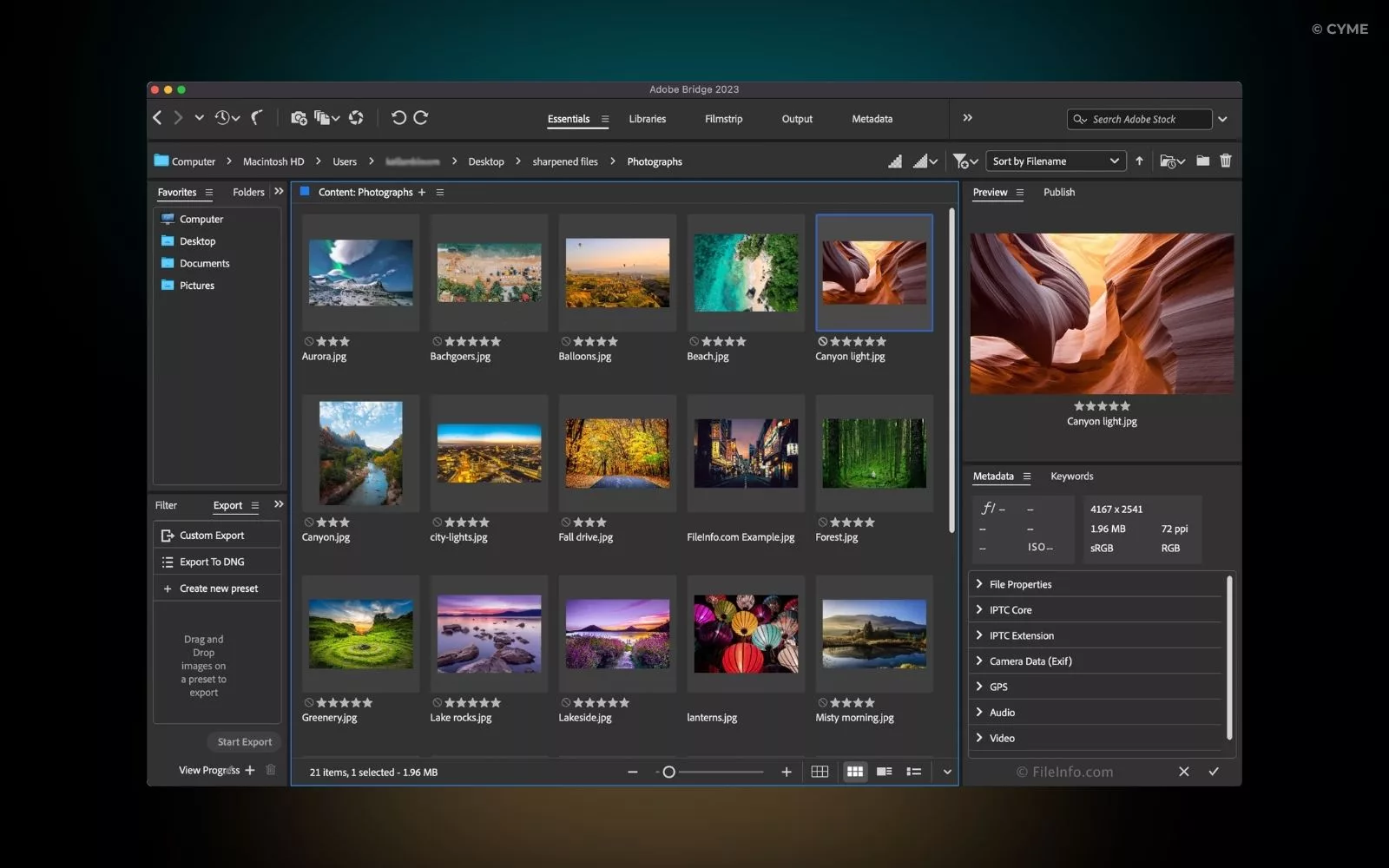The width and height of the screenshot is (1389, 868).
Task: Adjust the thumbnail size slider
Action: 668,771
